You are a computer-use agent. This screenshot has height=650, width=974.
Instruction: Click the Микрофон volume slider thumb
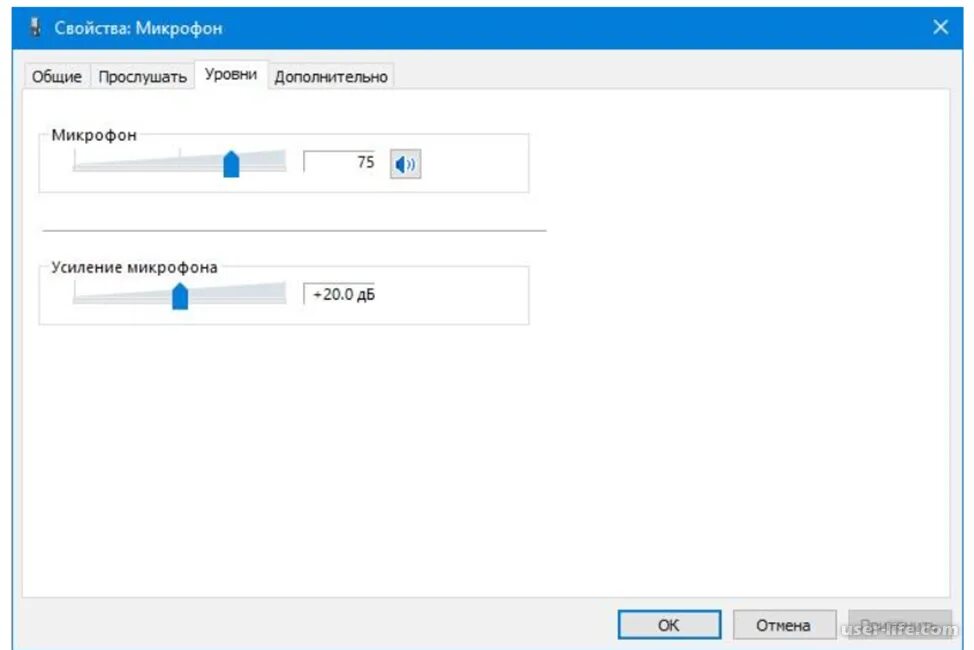click(231, 164)
